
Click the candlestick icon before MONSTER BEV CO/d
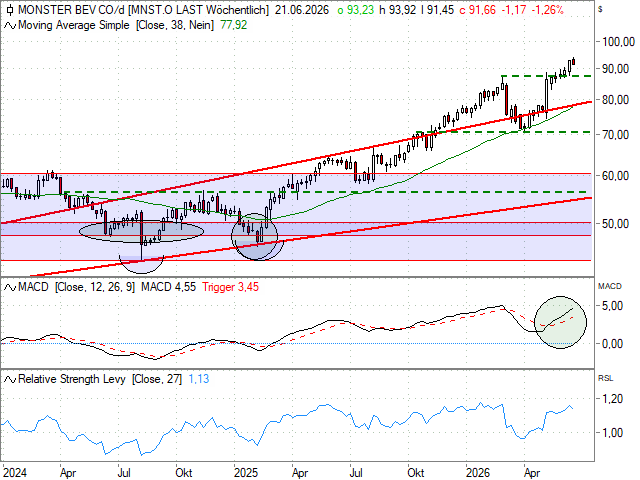point(10,10)
